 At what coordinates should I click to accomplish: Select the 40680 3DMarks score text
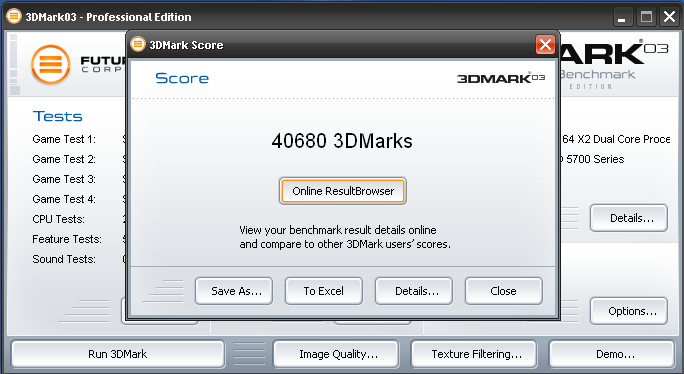tap(342, 141)
